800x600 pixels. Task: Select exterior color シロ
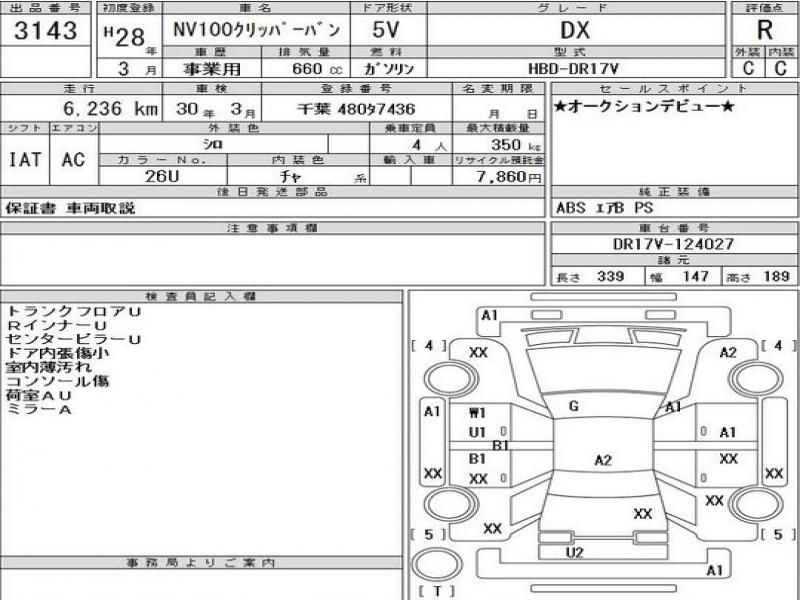pyautogui.click(x=212, y=144)
